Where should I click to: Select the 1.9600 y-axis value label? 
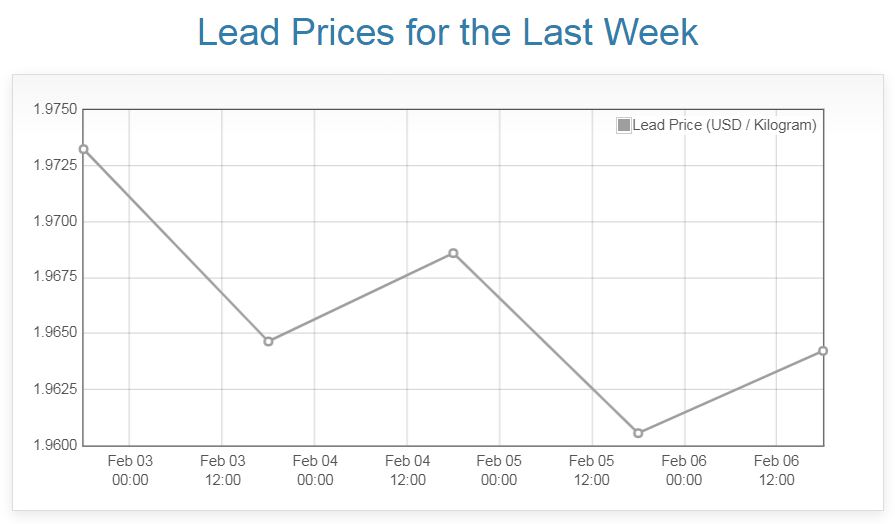coord(56,445)
